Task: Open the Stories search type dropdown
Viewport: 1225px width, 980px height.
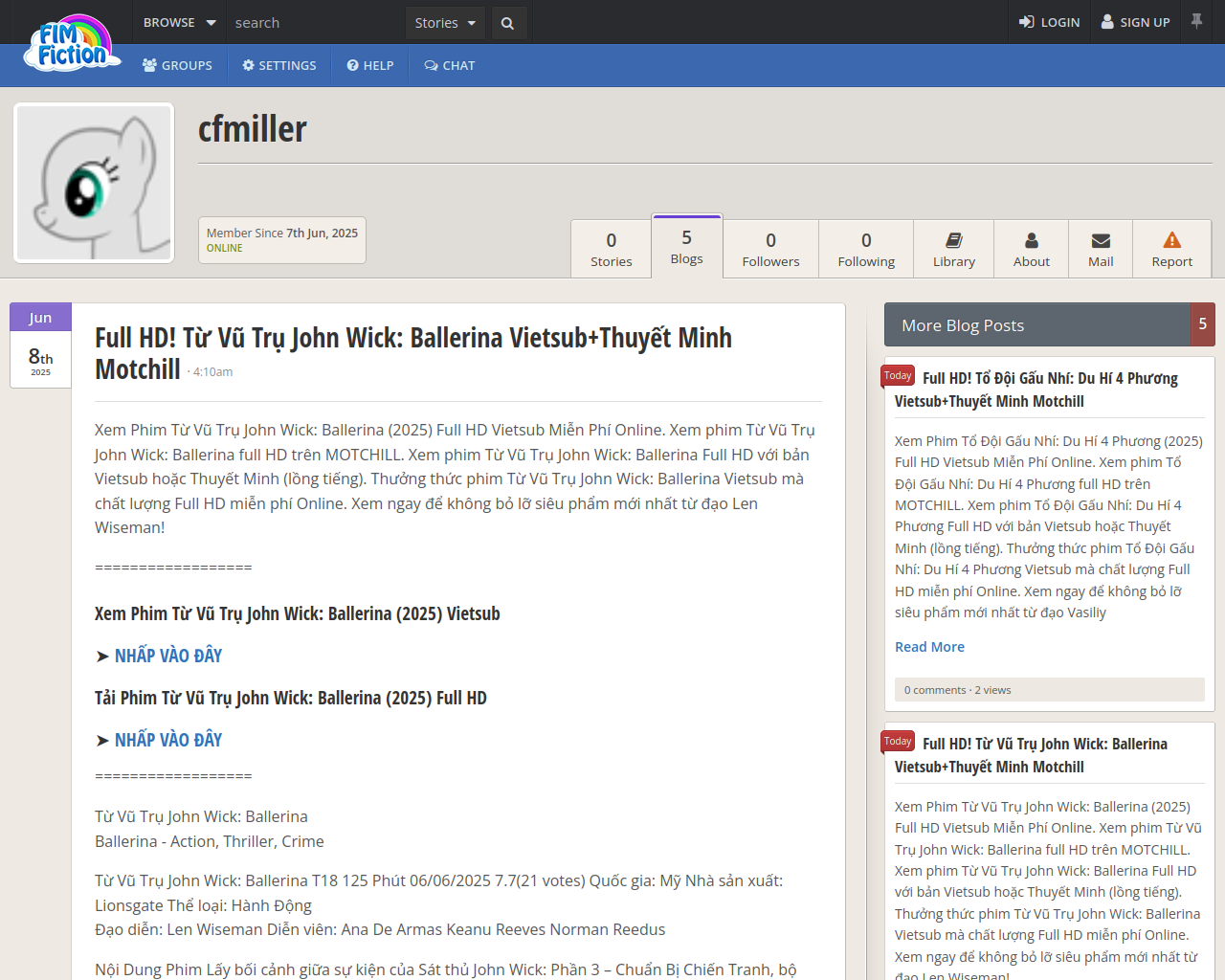Action: coord(445,22)
